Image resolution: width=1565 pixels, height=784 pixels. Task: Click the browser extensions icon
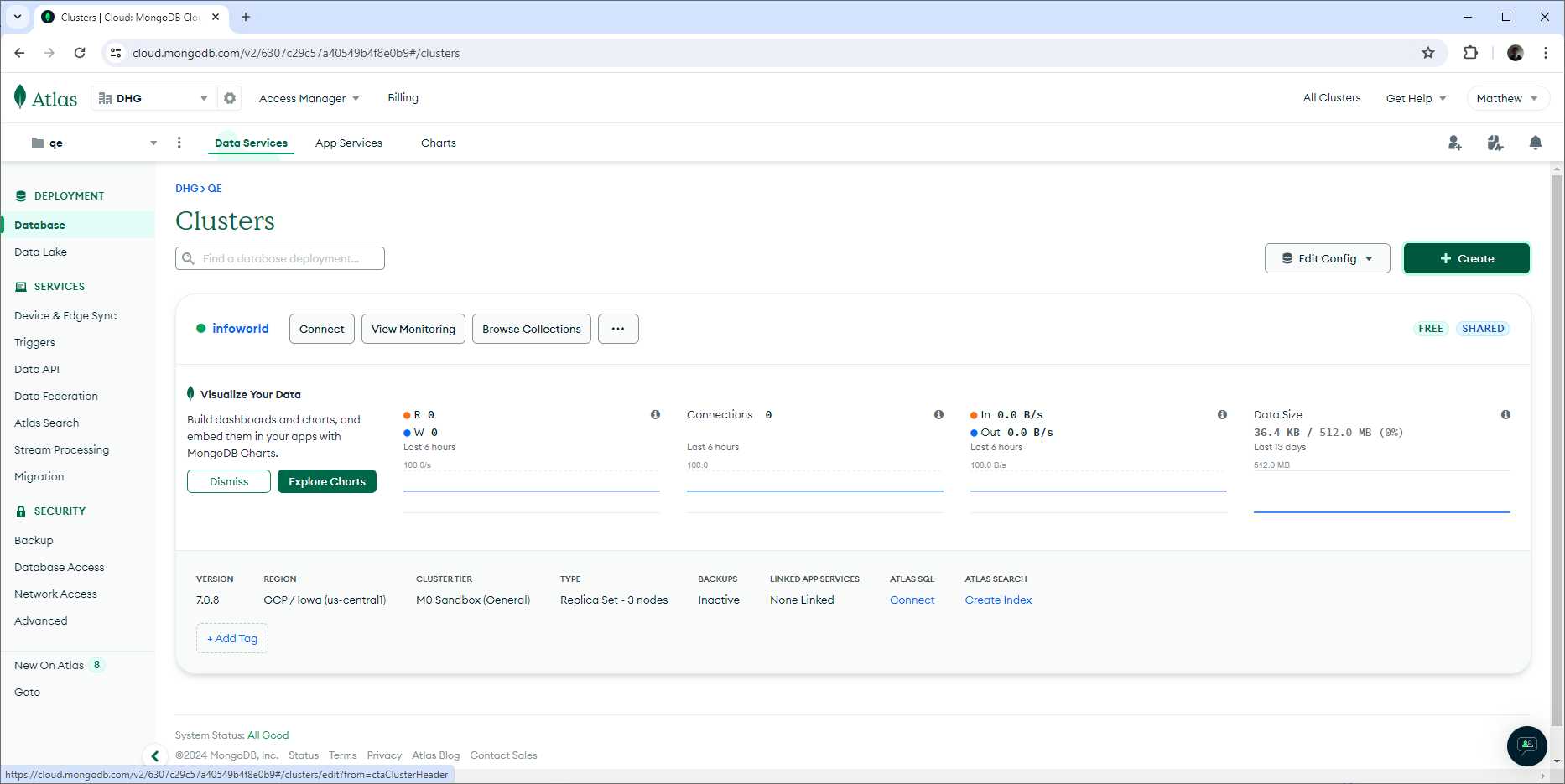point(1472,52)
